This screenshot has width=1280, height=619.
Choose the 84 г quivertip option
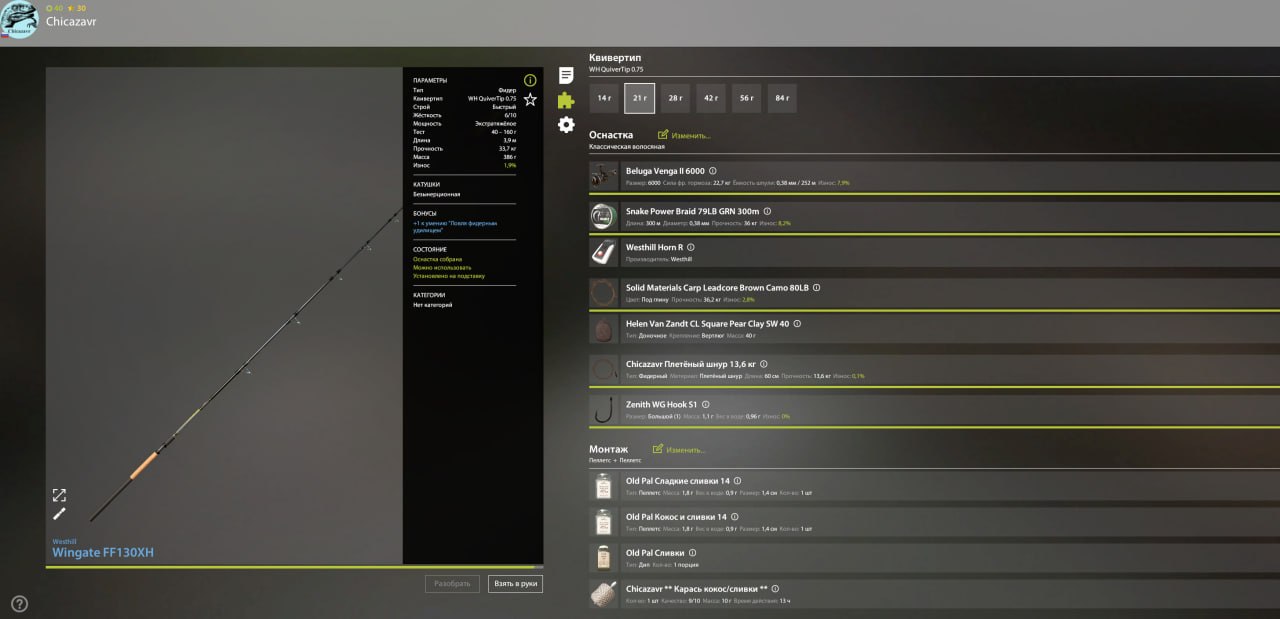[782, 98]
